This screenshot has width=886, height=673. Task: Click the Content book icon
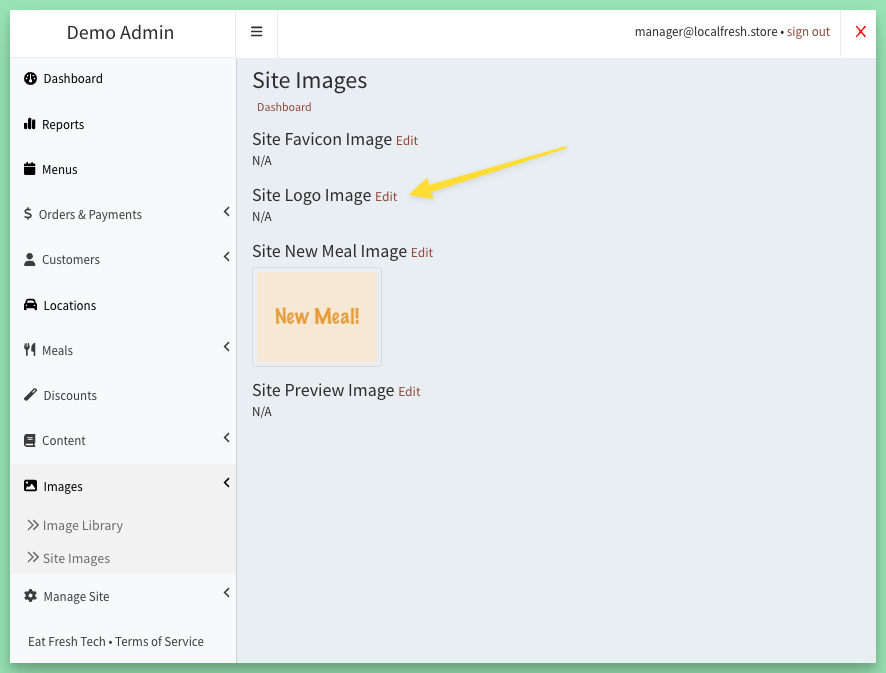pos(29,440)
